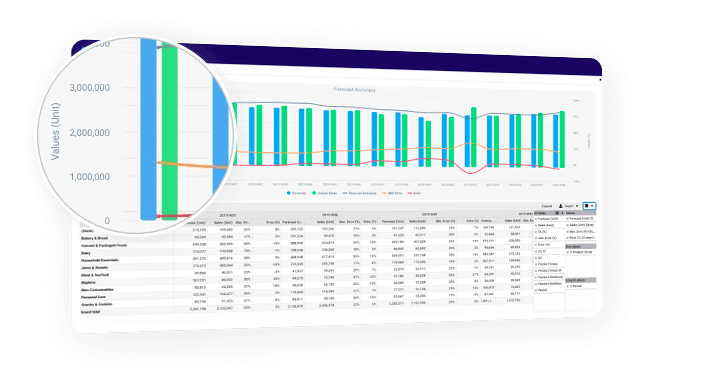Viewport: 708px width, 389px height.
Task: Click the 3,000,000 axis label in magnifier
Action: tap(89, 88)
